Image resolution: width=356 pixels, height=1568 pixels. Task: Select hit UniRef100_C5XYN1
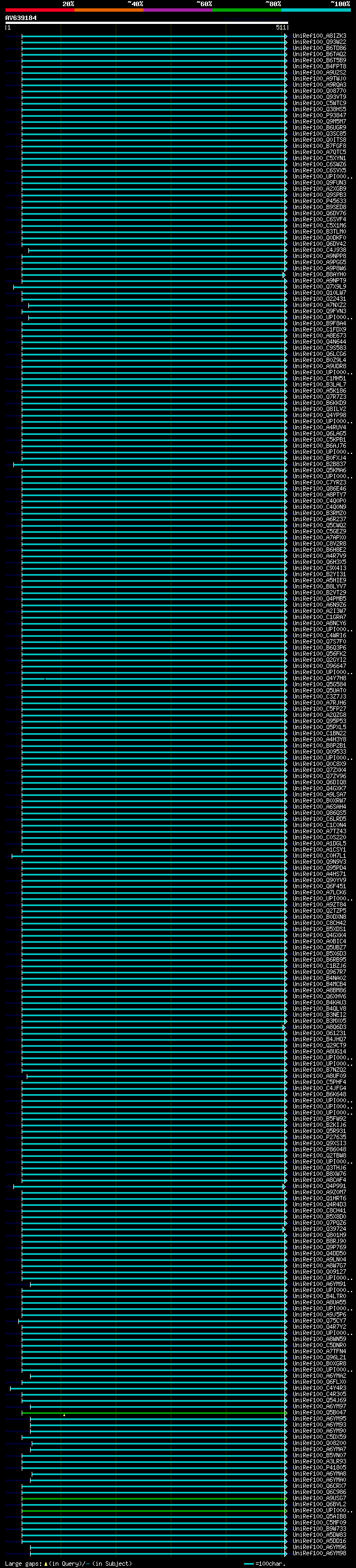point(319,159)
